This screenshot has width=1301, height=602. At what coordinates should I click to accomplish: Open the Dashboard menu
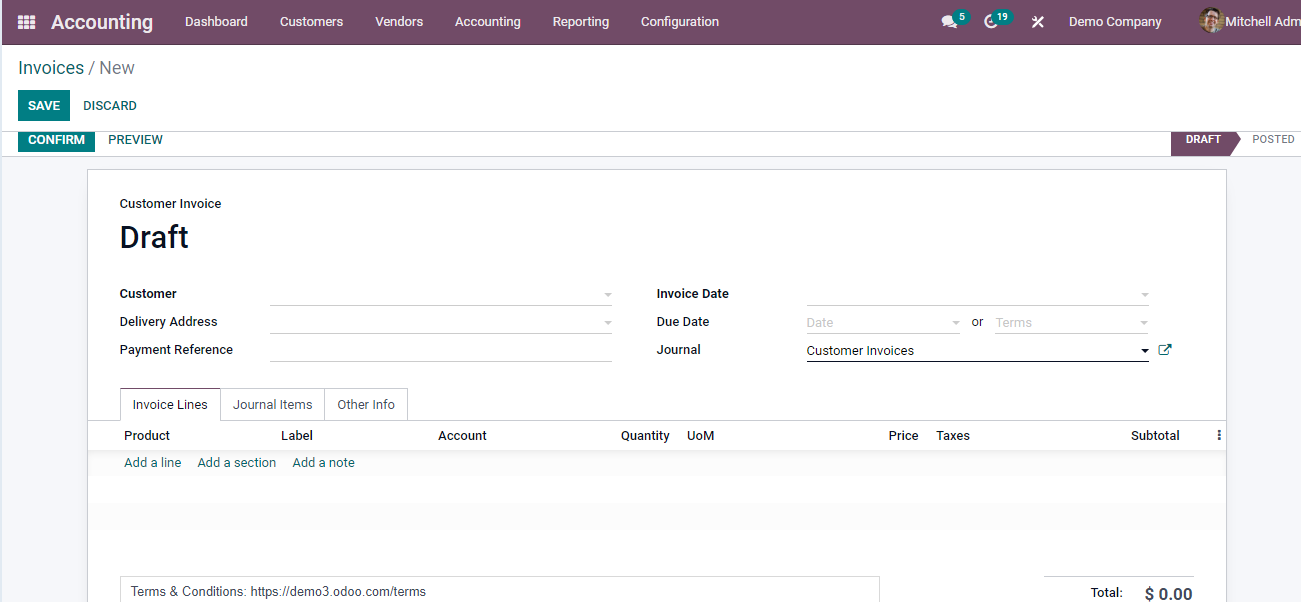(216, 22)
